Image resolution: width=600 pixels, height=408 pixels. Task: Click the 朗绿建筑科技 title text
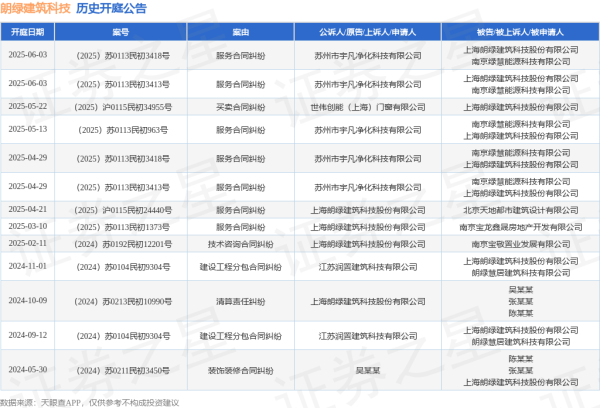35,8
